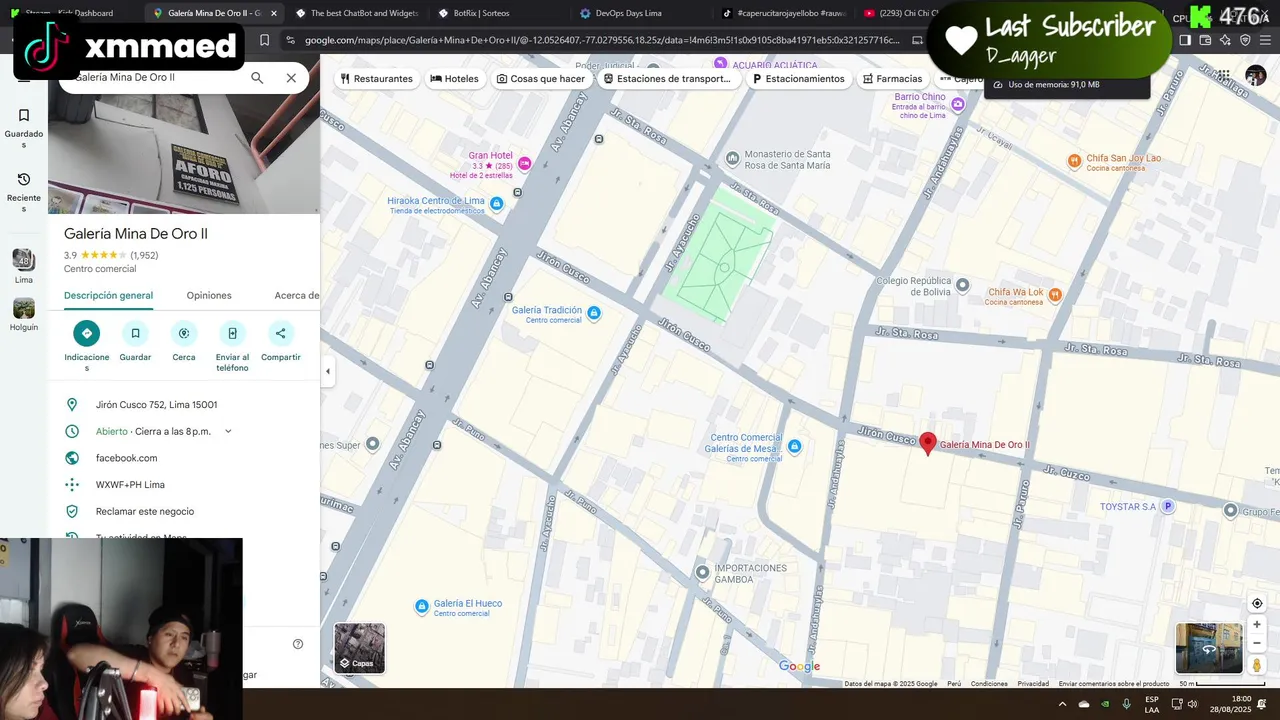Click the Galería El Hueco marker
The width and height of the screenshot is (1280, 720).
click(x=423, y=606)
